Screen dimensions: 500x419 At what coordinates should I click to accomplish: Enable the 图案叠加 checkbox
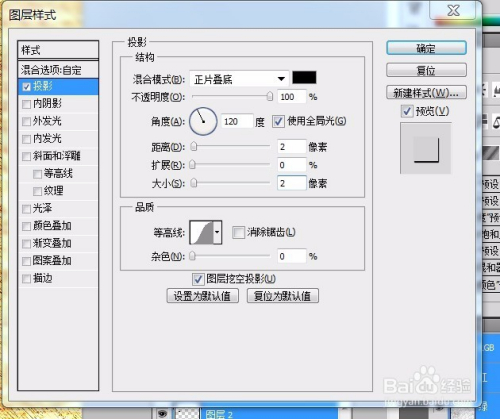pyautogui.click(x=26, y=261)
